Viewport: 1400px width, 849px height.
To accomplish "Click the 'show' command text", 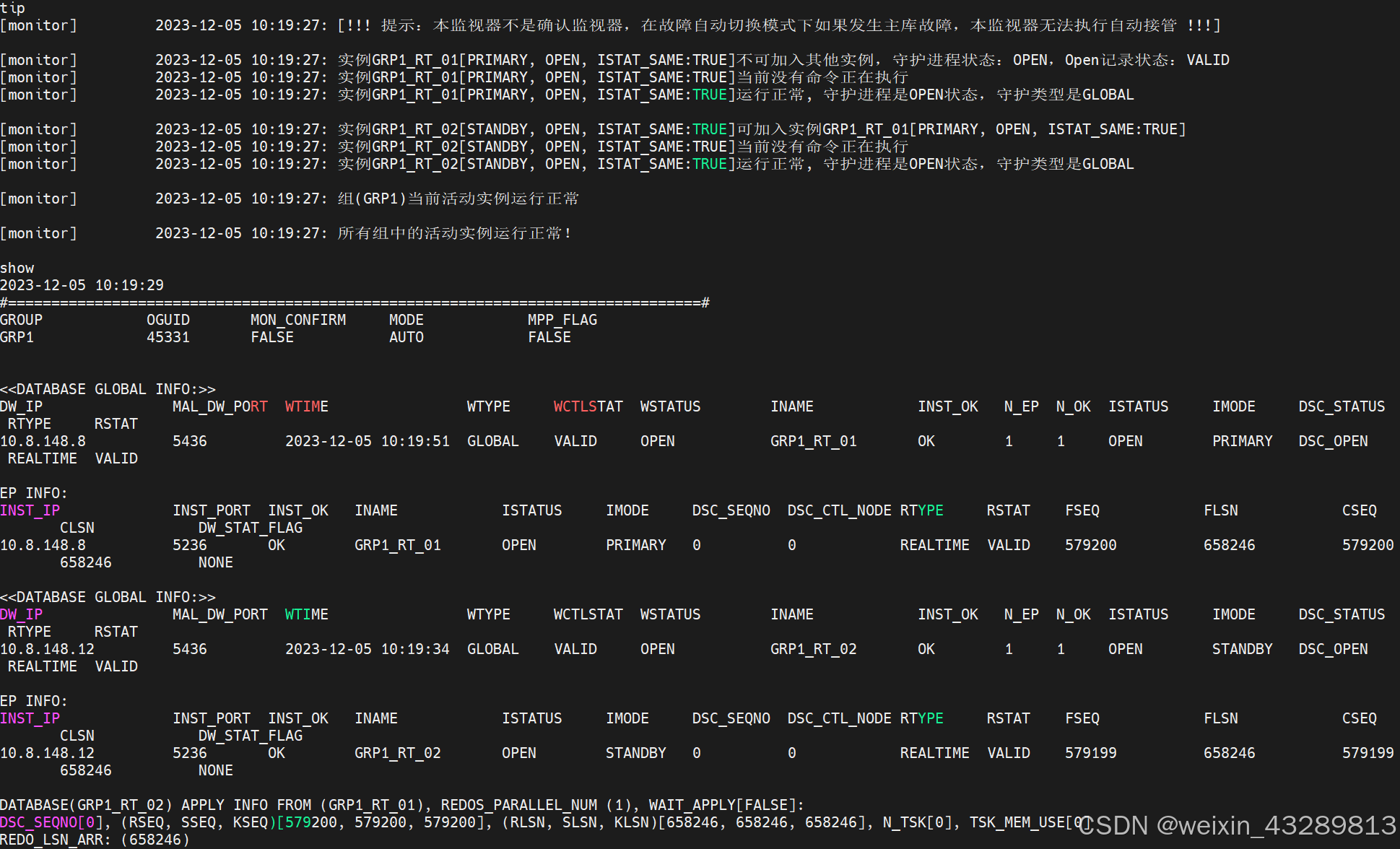I will (17, 268).
